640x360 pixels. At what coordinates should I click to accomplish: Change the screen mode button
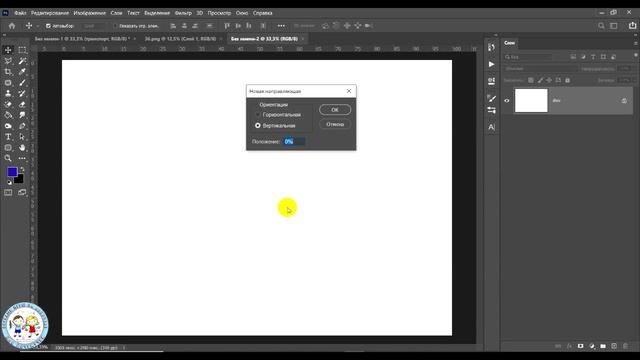[22, 192]
